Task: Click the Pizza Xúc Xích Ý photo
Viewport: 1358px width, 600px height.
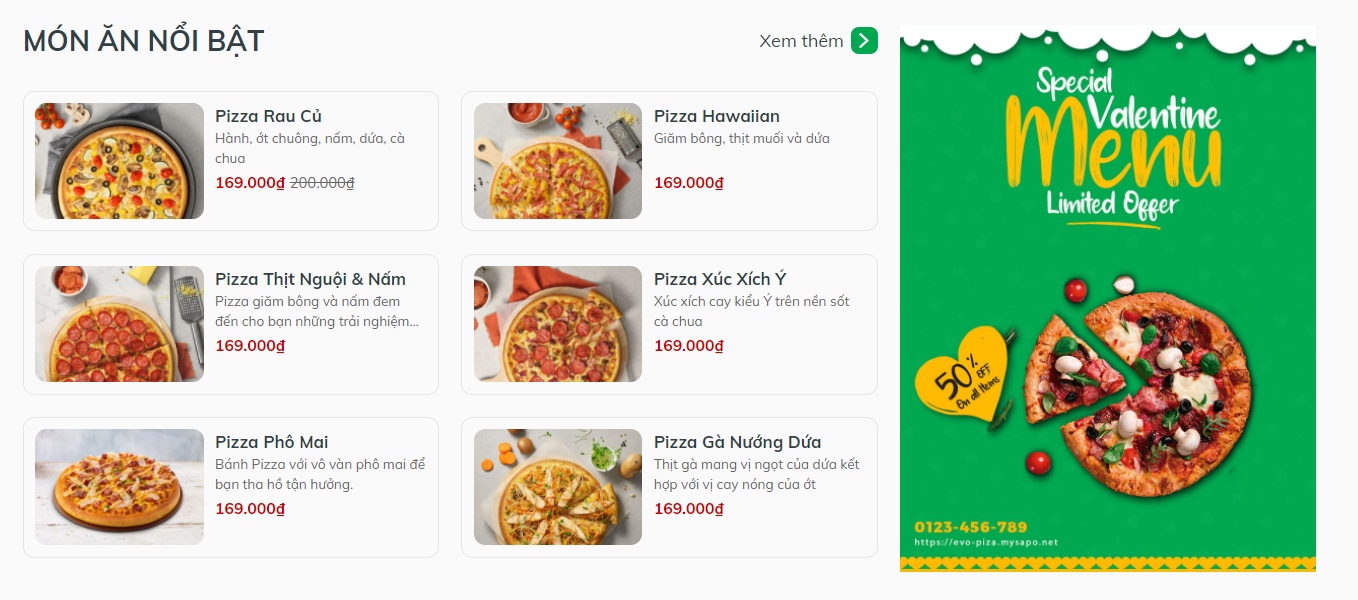Action: point(557,324)
